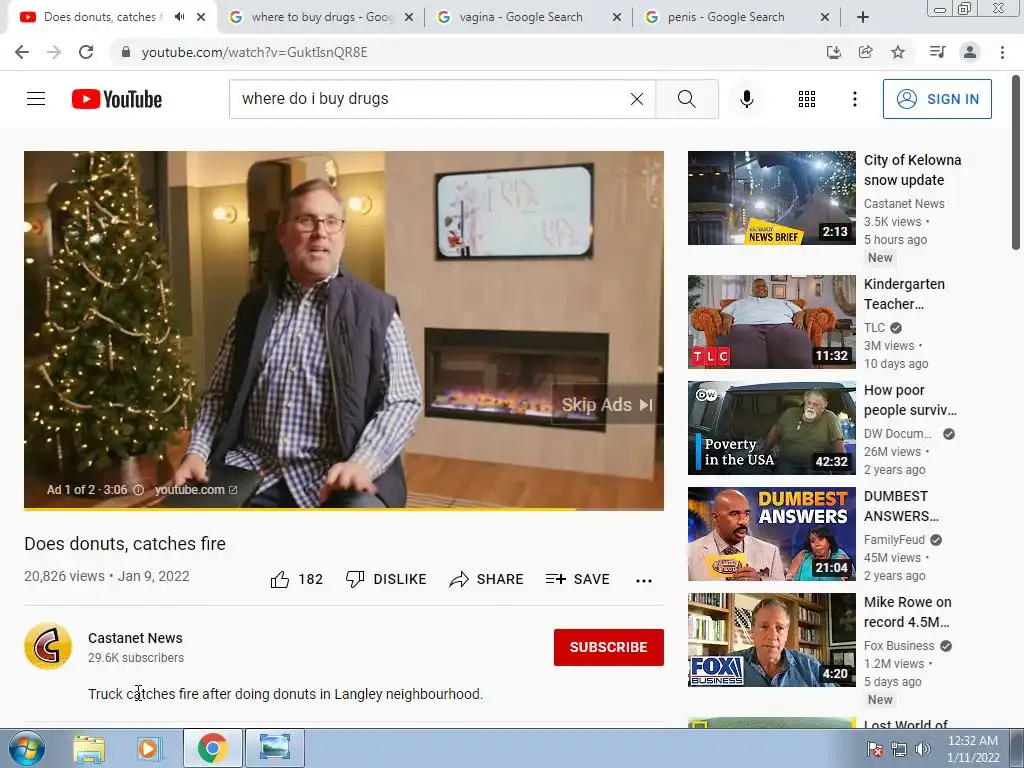Image resolution: width=1024 pixels, height=768 pixels.
Task: Open Castanet News channel avatar
Action: [48, 647]
